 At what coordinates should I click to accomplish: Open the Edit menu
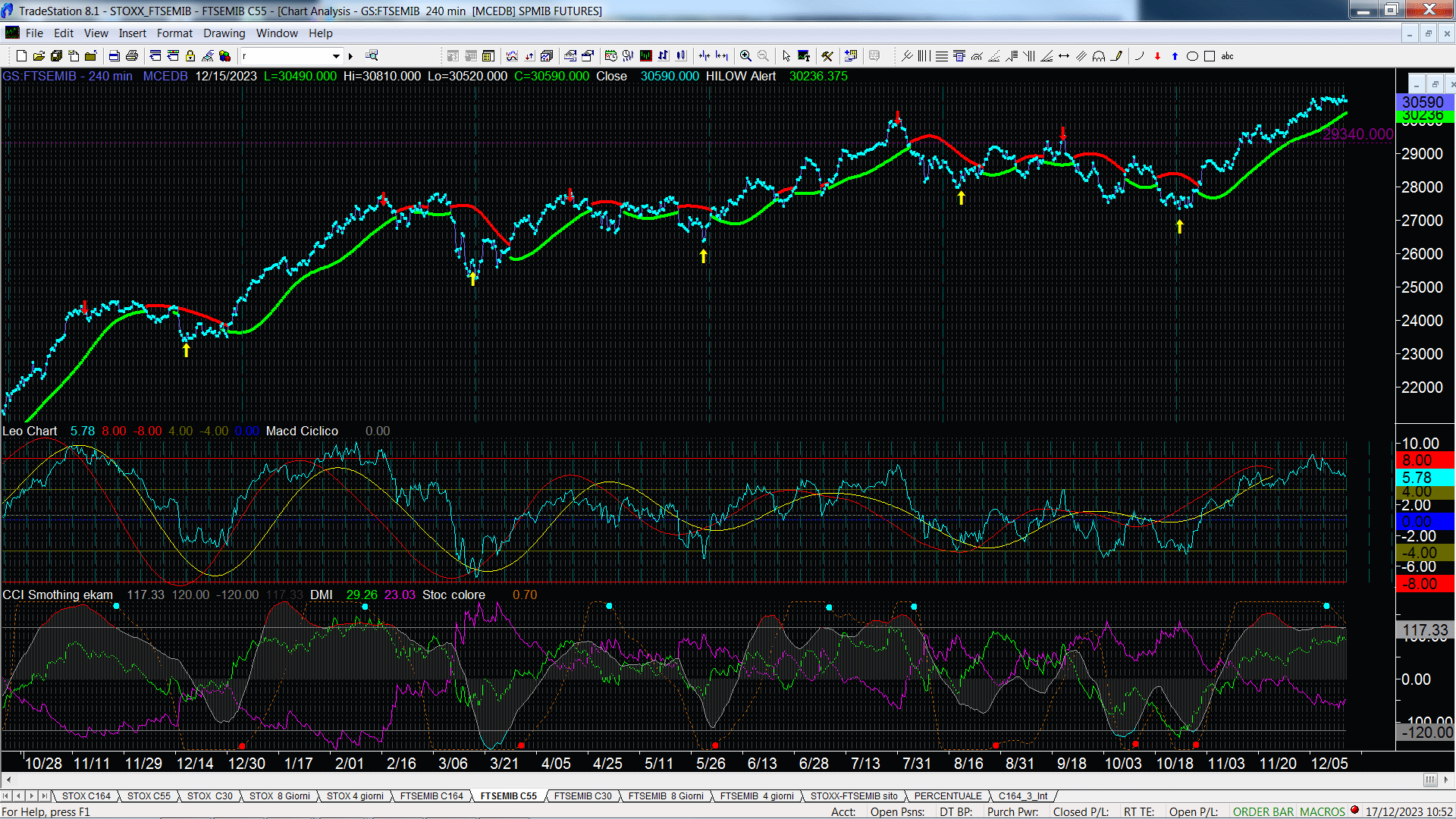(x=64, y=33)
